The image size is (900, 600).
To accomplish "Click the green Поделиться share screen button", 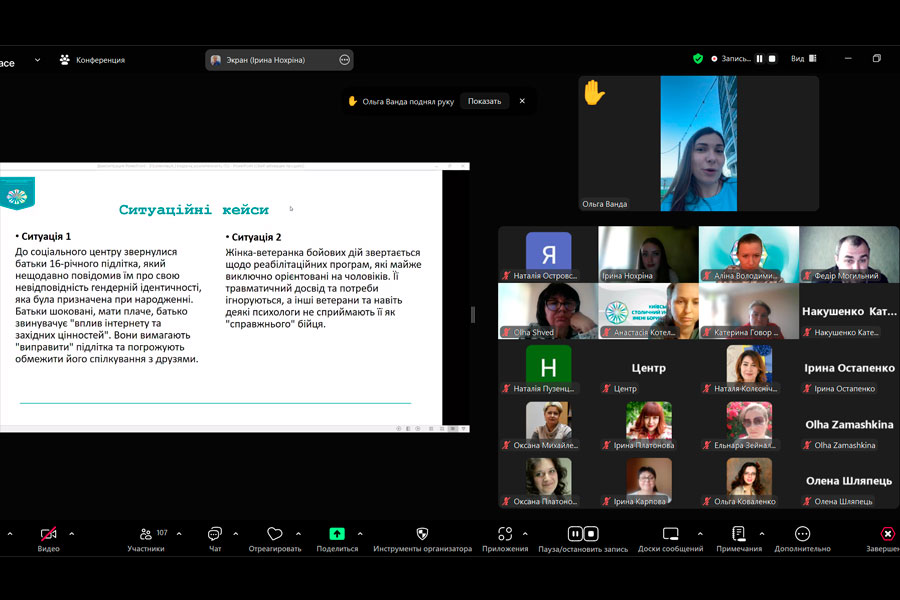I will point(337,539).
